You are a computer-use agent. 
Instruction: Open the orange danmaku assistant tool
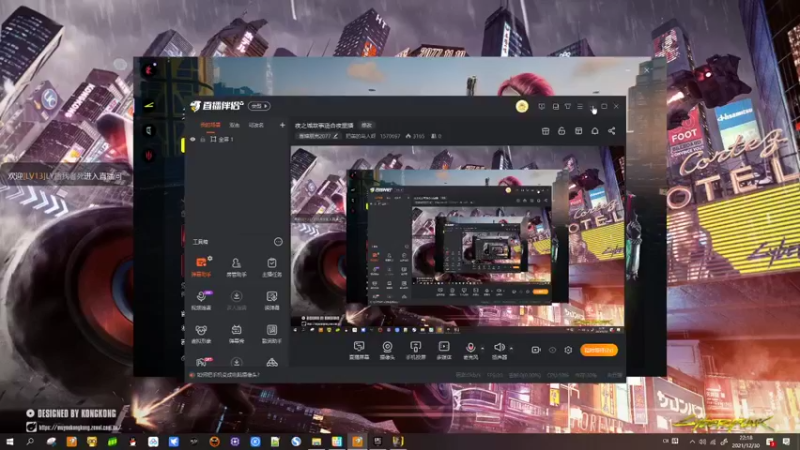click(201, 267)
